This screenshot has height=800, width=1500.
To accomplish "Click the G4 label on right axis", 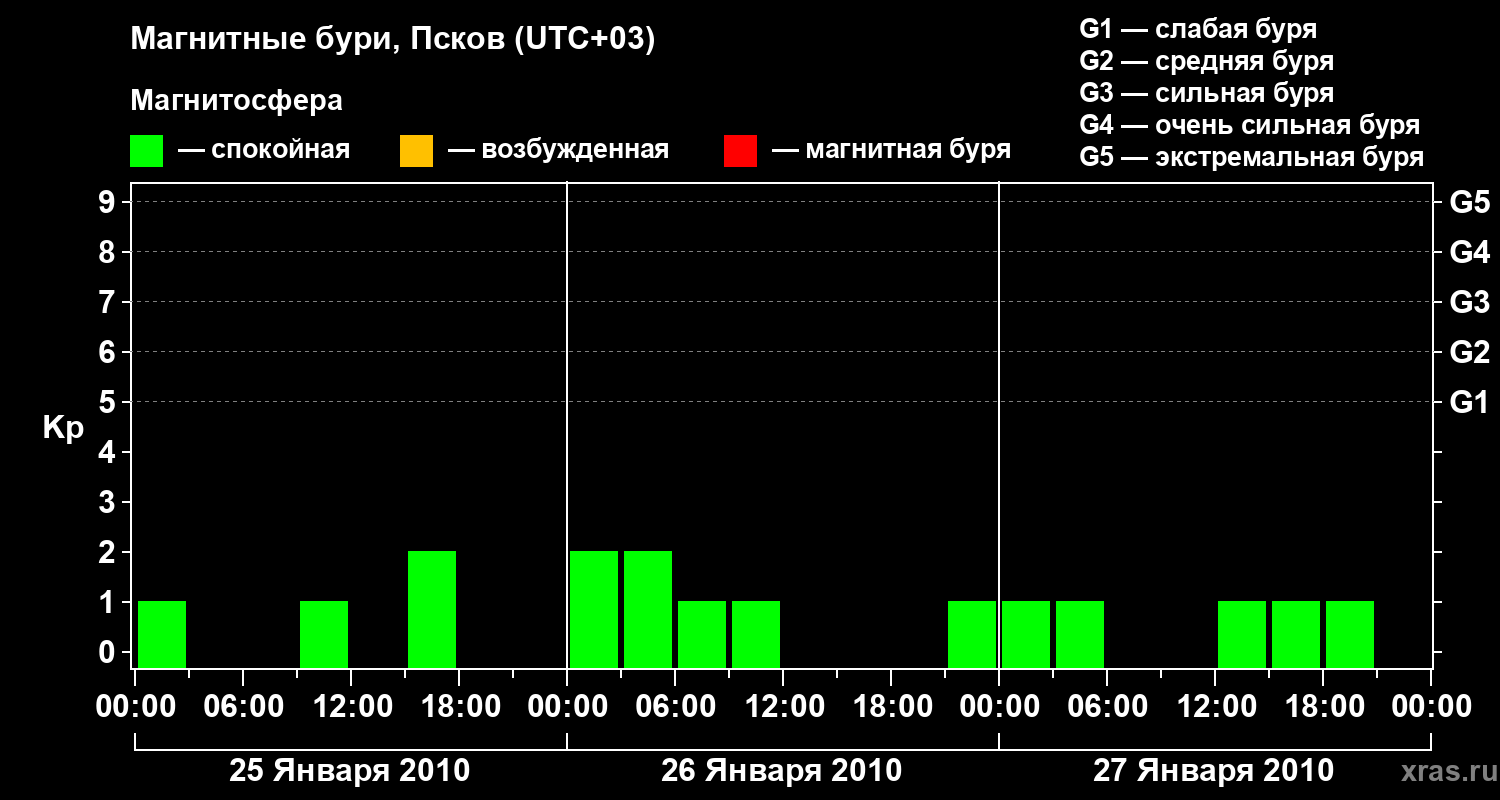I will [1470, 252].
